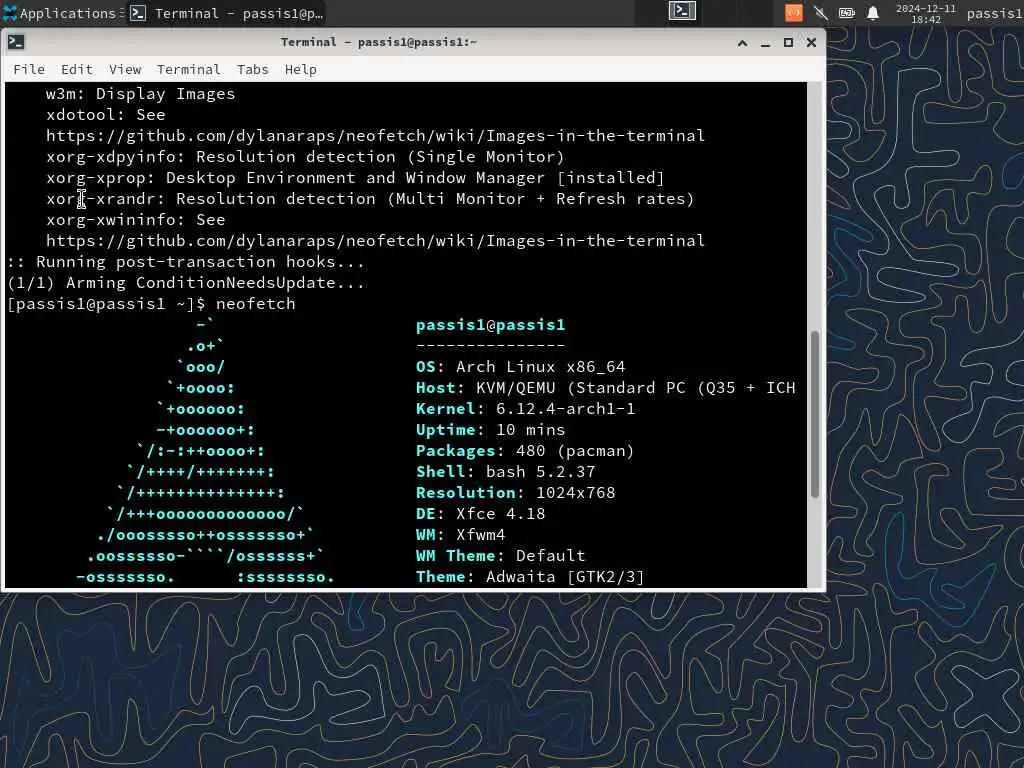Image resolution: width=1024 pixels, height=768 pixels.
Task: Click the 'xorg-xrandr' dependency line
Action: 370,199
